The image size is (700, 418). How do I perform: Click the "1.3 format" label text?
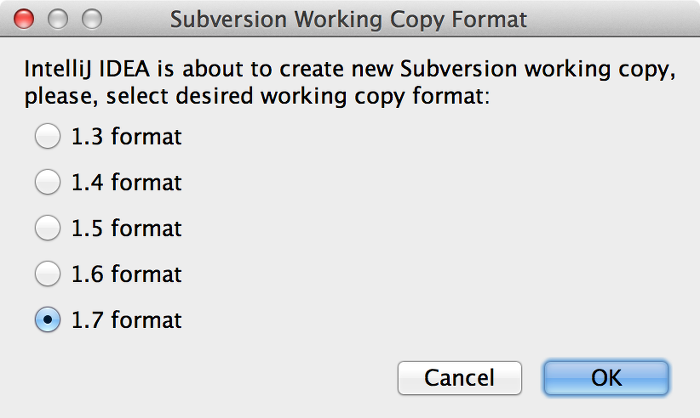126,136
